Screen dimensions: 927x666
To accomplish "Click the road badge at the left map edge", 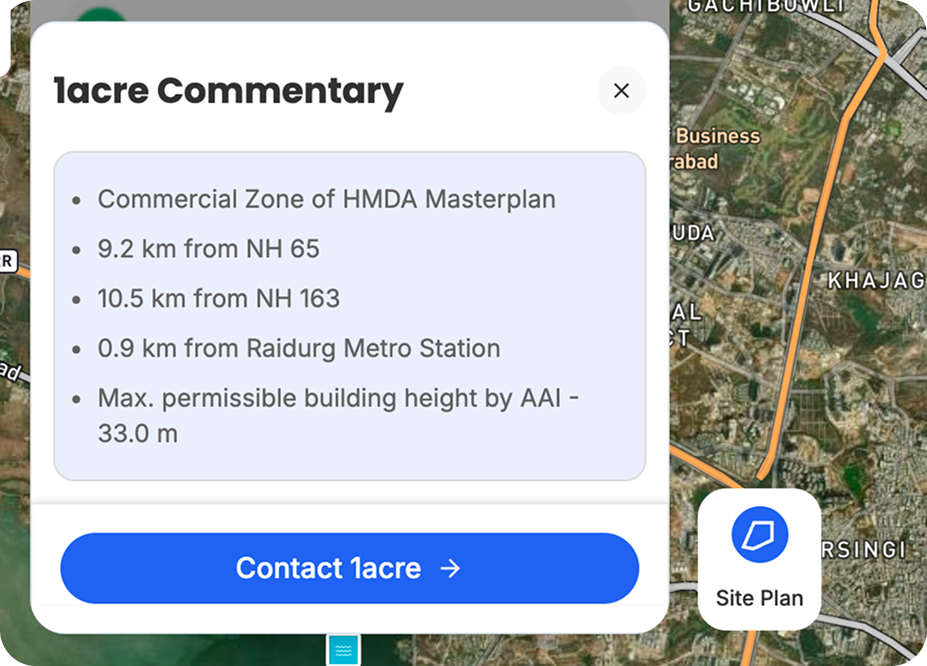I will coord(7,261).
